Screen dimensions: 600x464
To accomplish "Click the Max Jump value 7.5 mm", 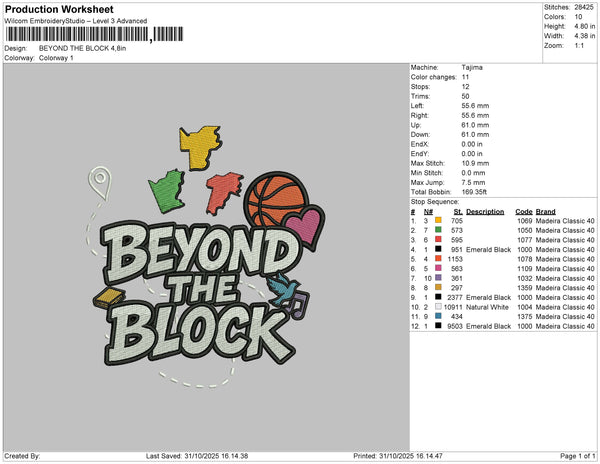I will click(473, 182).
